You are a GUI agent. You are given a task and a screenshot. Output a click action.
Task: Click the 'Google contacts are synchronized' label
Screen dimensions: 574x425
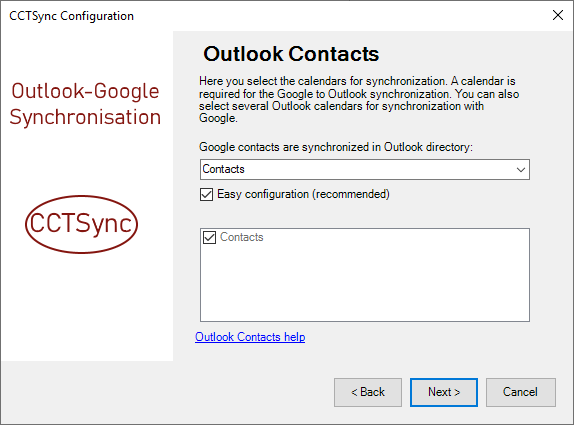tap(336, 147)
